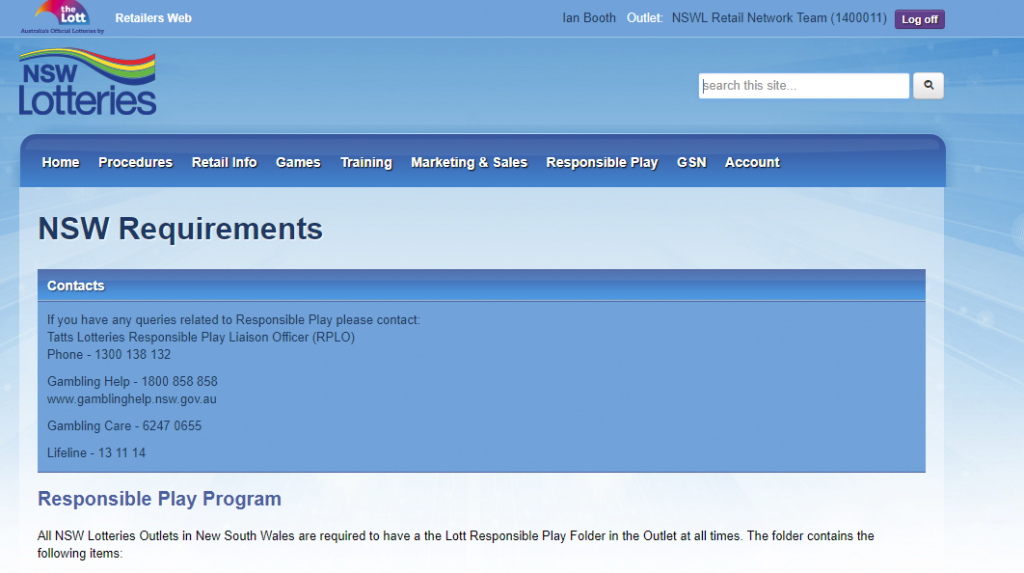Click the Contacts panel header
Screen dimensions: 1024x573
click(x=481, y=286)
